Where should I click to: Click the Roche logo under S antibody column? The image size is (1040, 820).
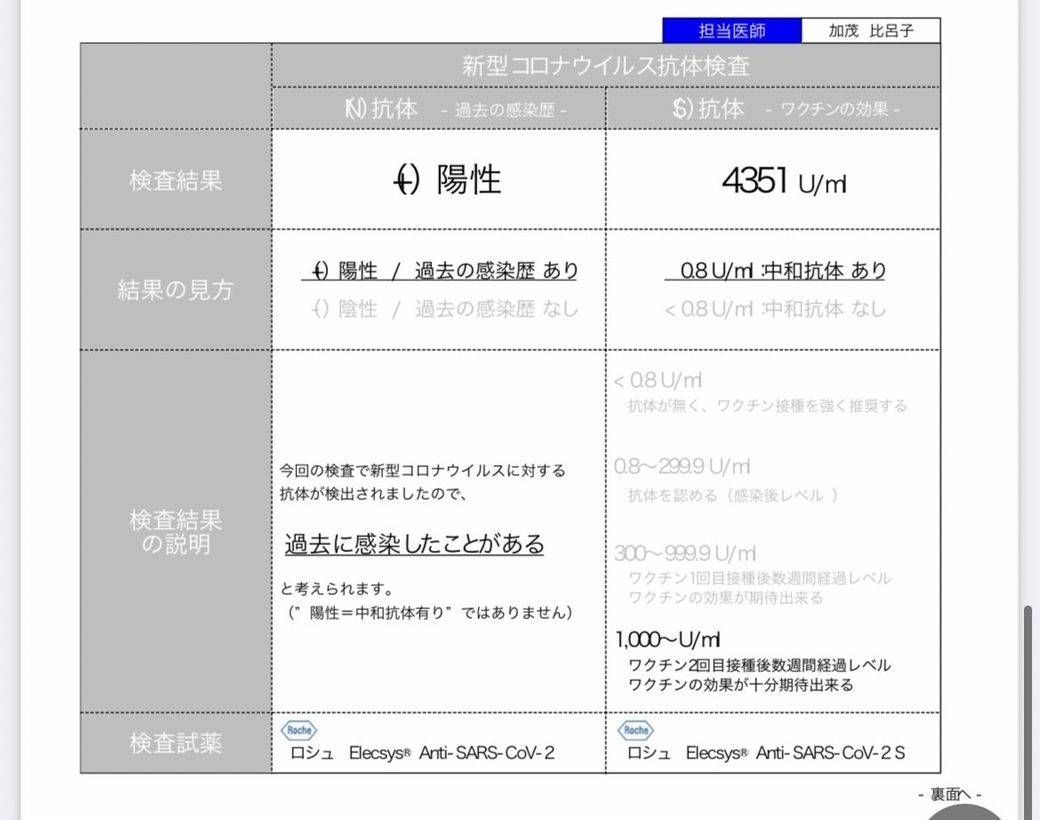tap(636, 730)
